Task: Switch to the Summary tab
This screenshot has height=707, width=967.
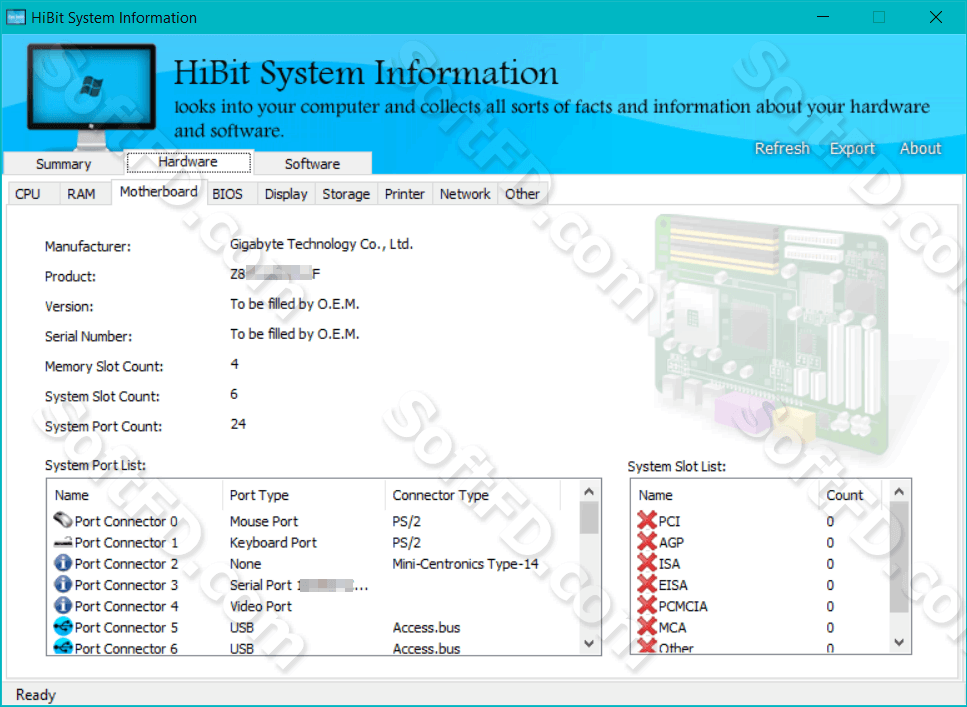Action: (x=64, y=164)
